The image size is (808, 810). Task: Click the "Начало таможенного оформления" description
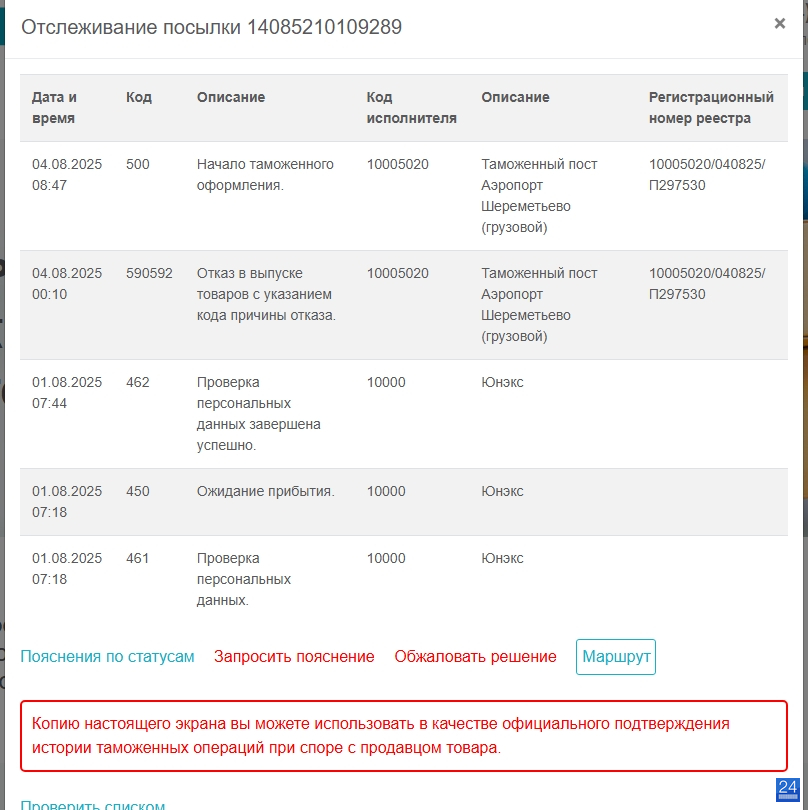tap(265, 174)
